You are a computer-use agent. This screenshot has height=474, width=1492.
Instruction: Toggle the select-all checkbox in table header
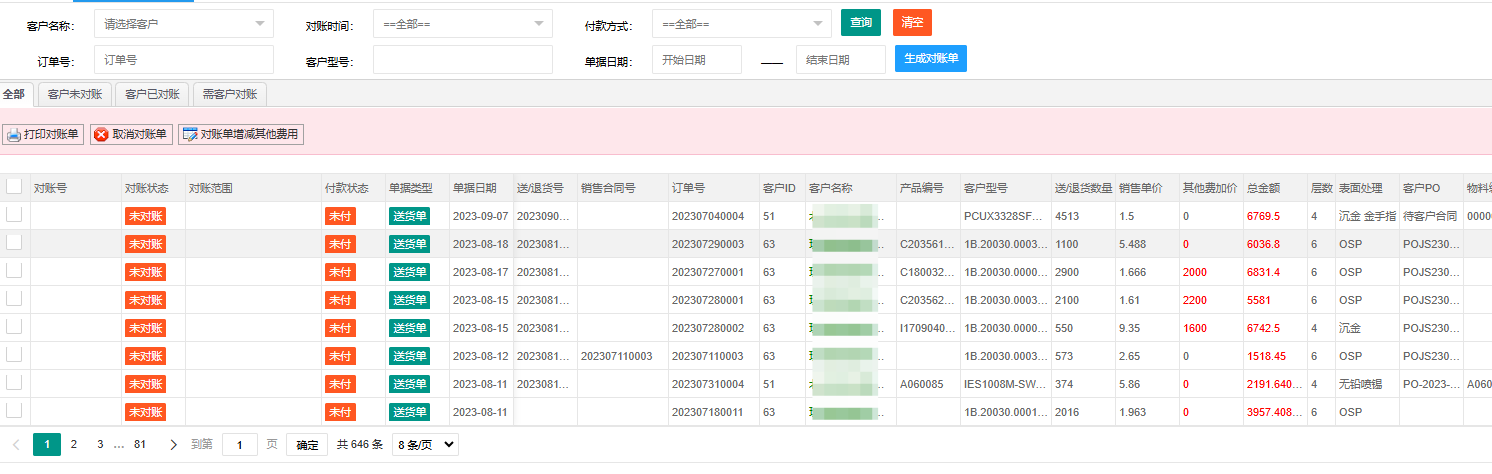pos(14,186)
